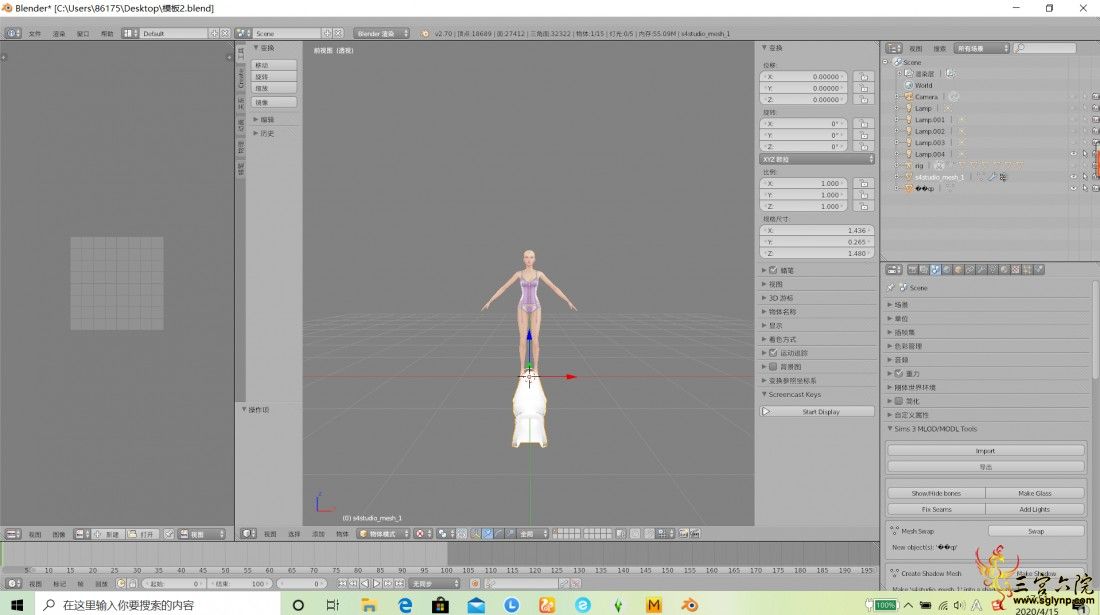Click the Camera object icon in outliner
This screenshot has height=615, width=1100.
(908, 97)
